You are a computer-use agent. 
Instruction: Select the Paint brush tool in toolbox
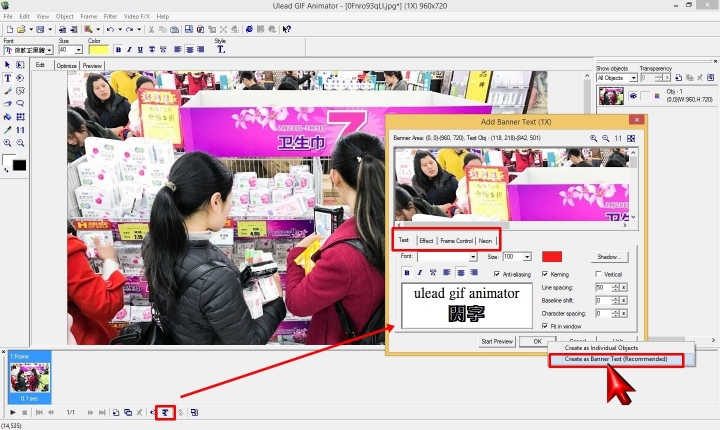point(7,91)
